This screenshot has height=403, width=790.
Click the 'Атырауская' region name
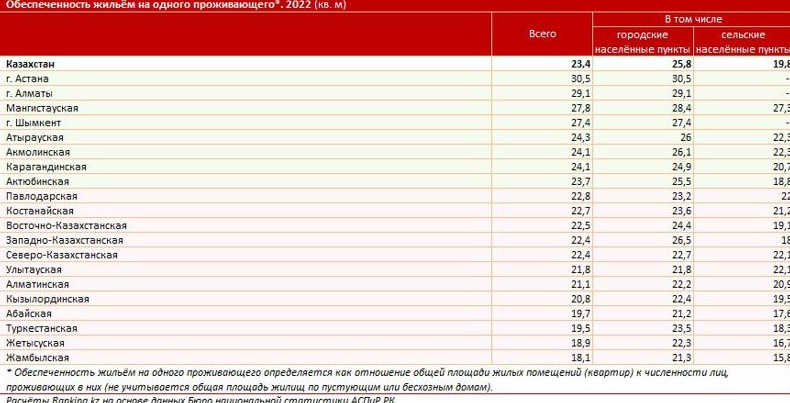[35, 137]
